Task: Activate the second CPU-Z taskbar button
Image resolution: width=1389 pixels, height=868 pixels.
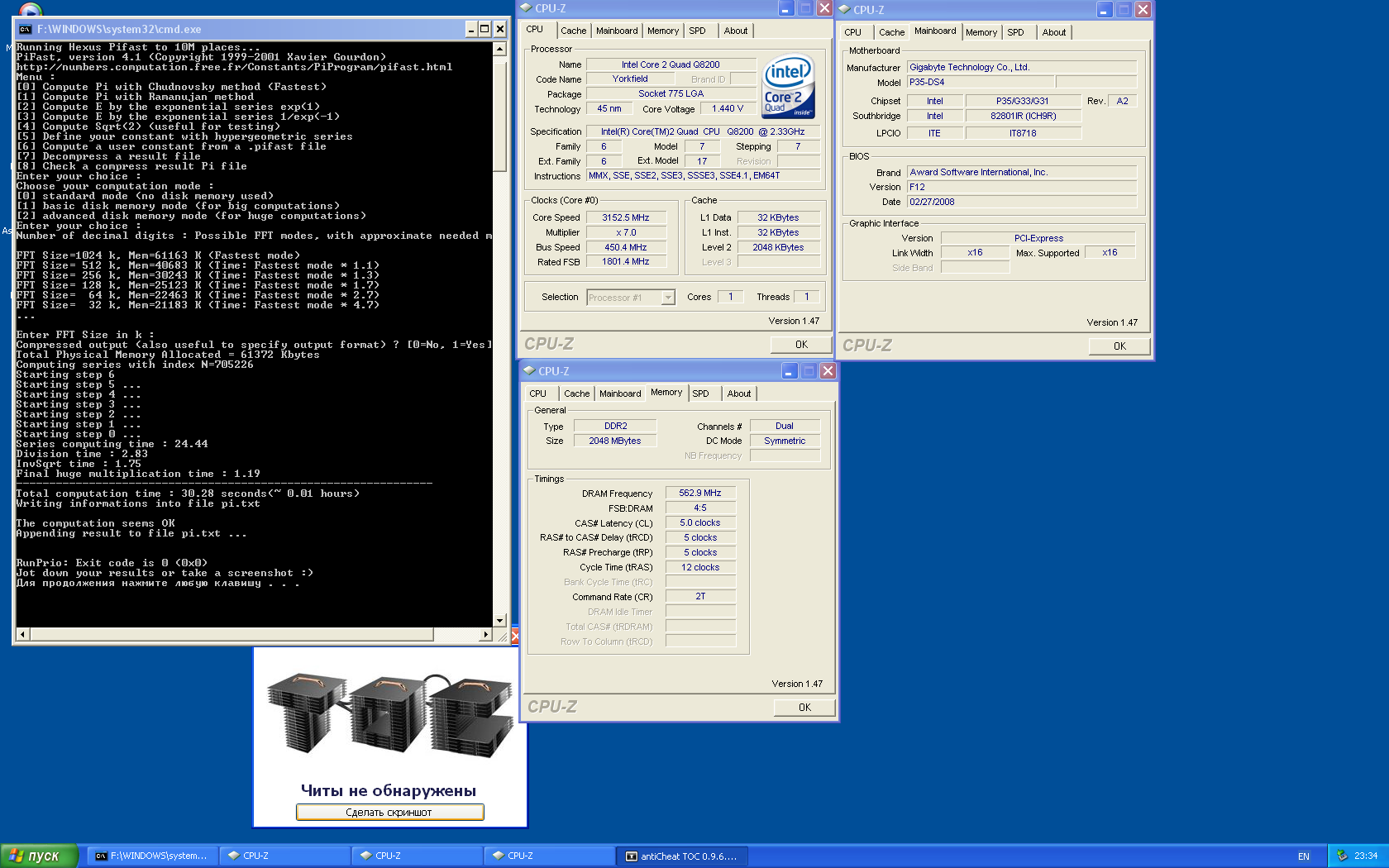Action: click(x=418, y=856)
